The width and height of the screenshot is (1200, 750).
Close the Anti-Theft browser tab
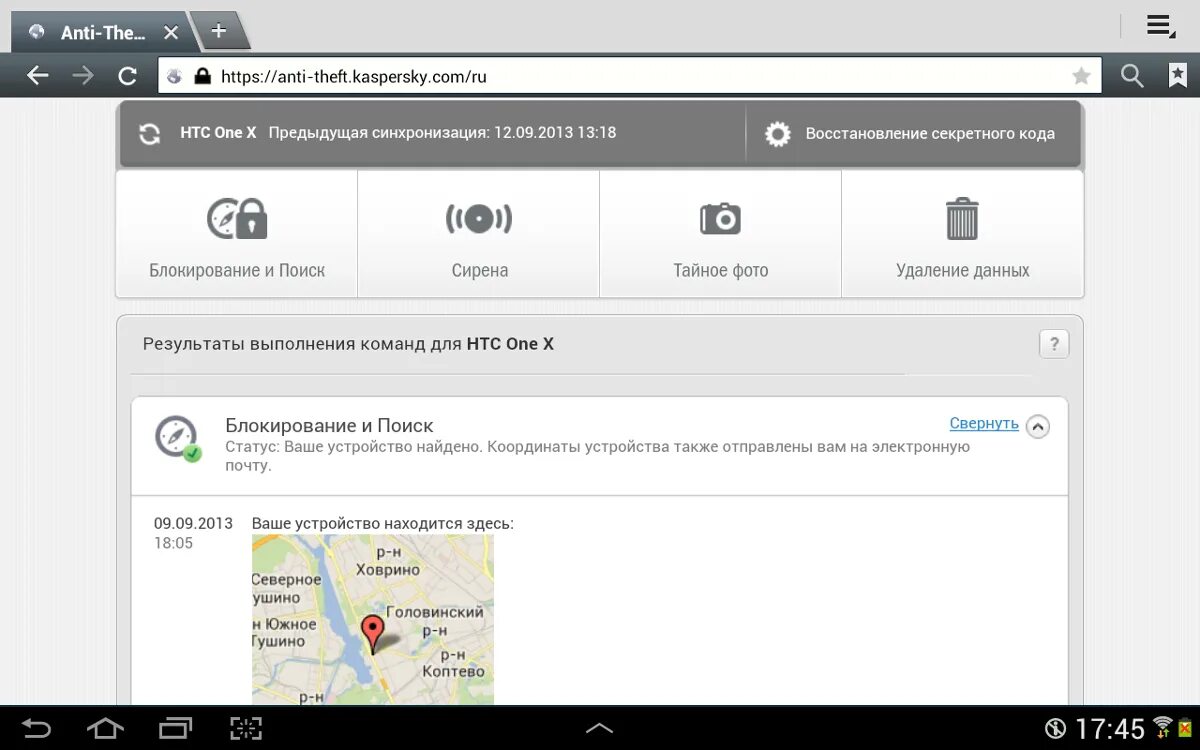tap(171, 33)
